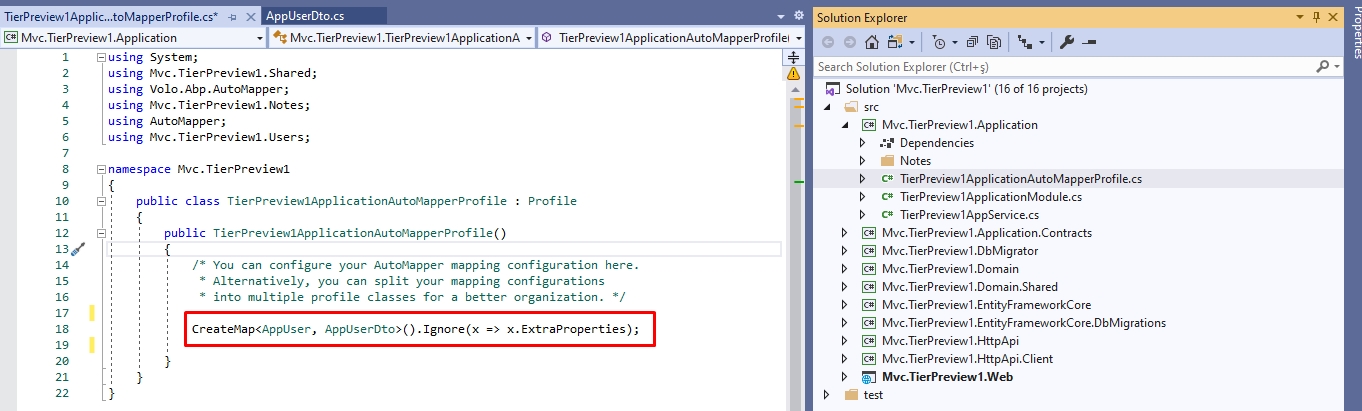Toggle the Preview Selected Items button
The image size is (1362, 411).
[1088, 42]
